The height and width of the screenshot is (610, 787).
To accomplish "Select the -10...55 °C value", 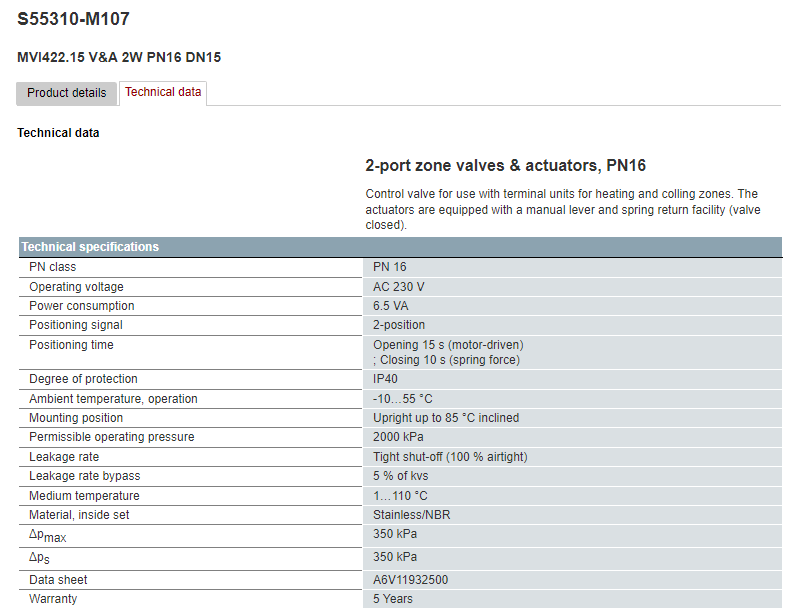I will pos(403,399).
